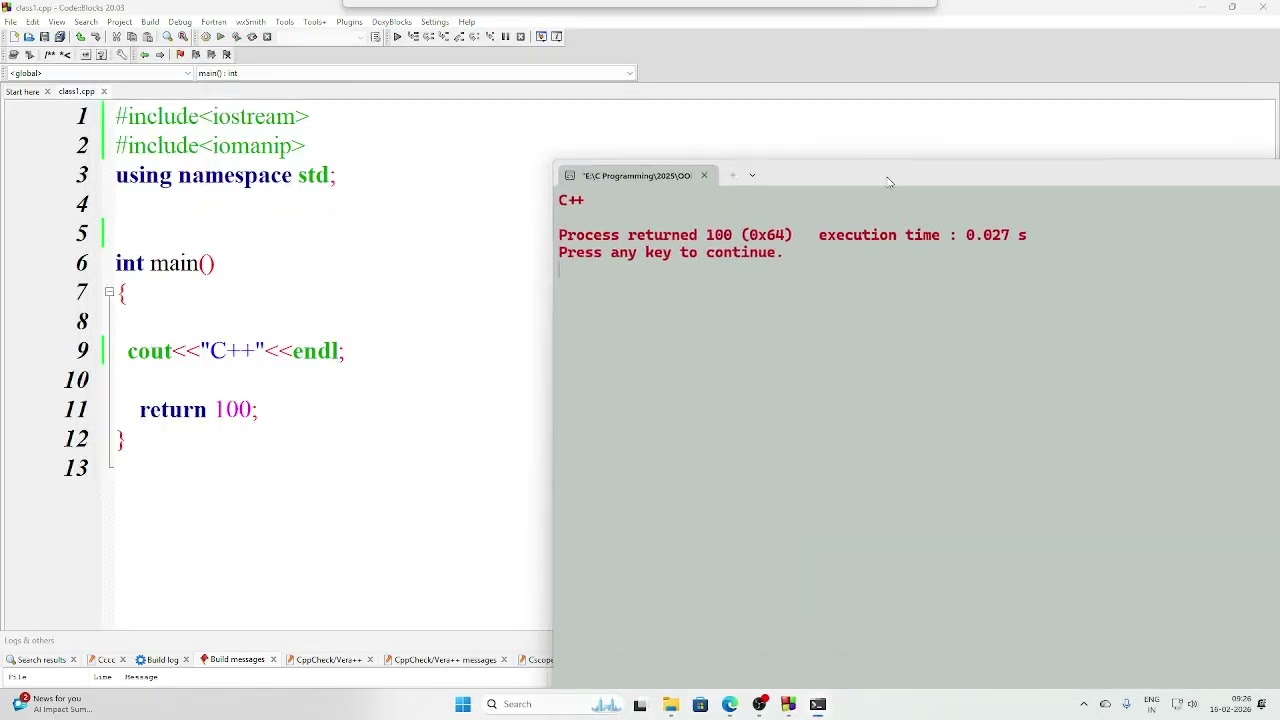
Task: Click the Save all files icon
Action: (60, 37)
